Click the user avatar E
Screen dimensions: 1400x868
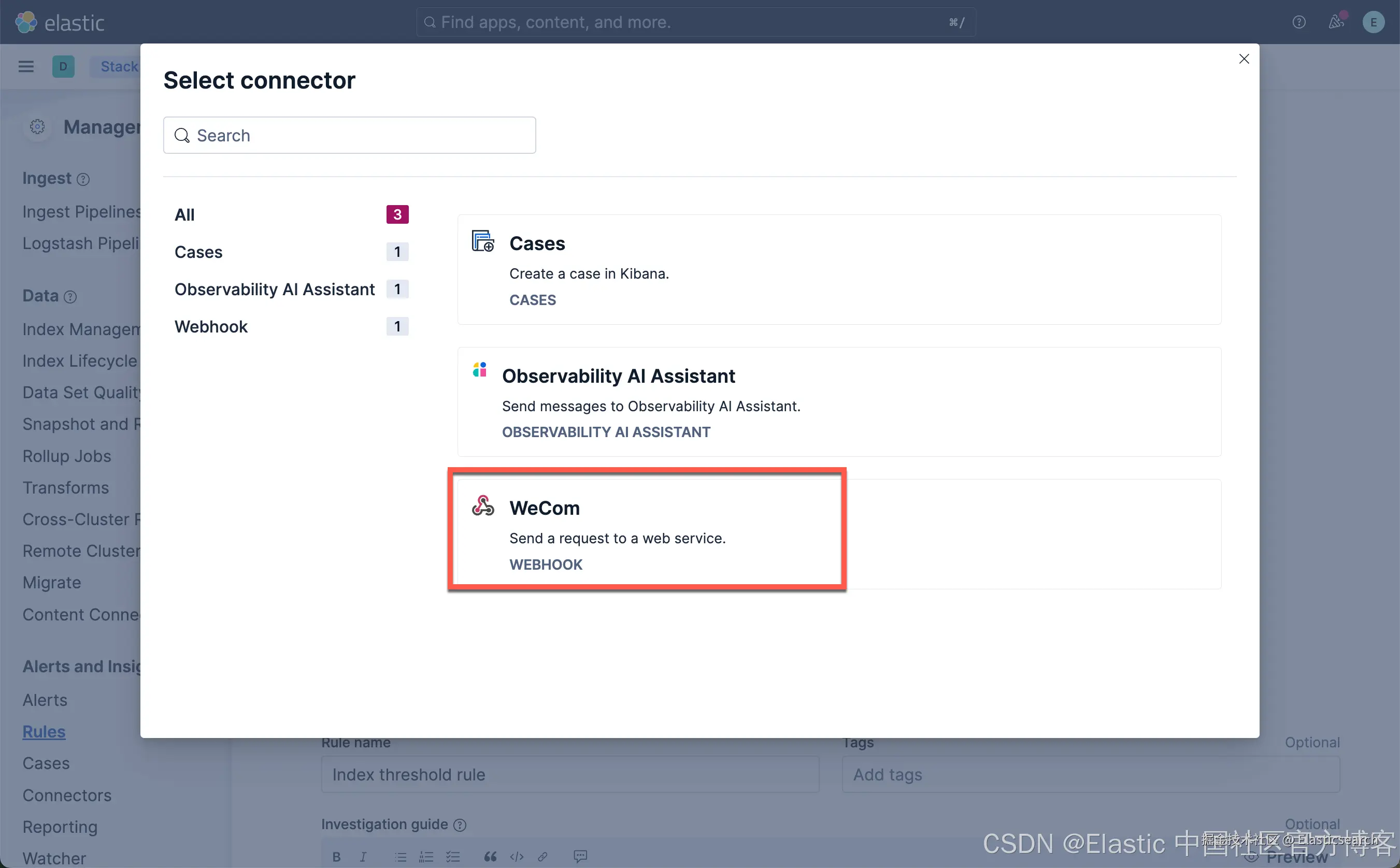(1373, 22)
